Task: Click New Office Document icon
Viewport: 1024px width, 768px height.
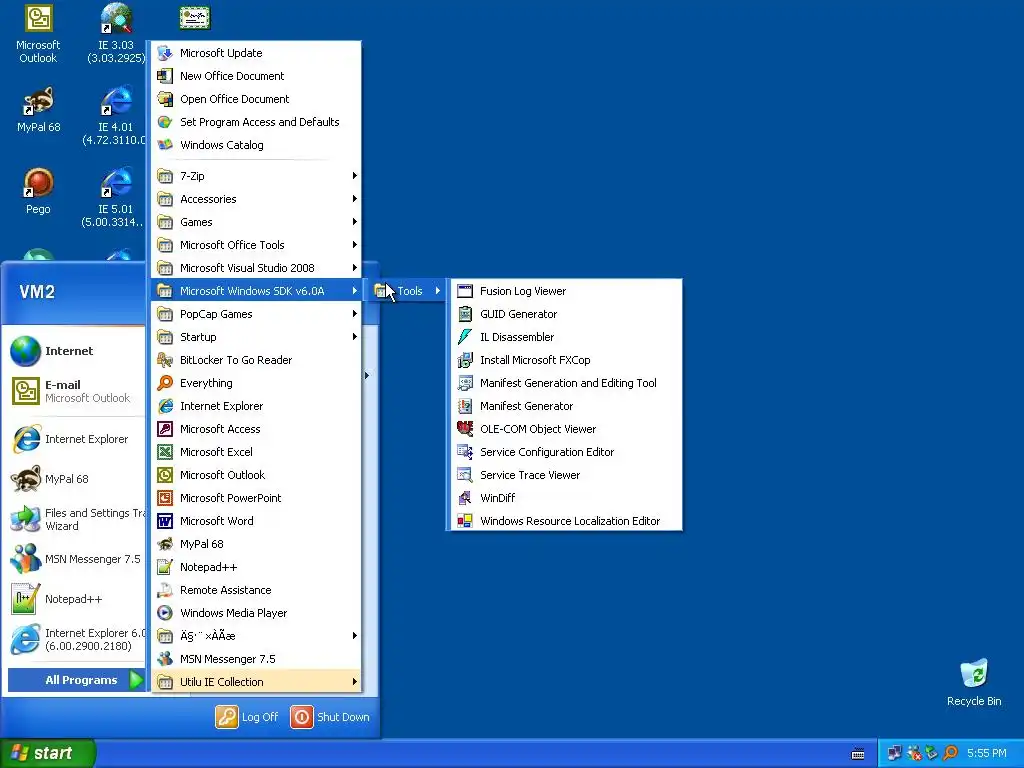Action: (x=165, y=76)
